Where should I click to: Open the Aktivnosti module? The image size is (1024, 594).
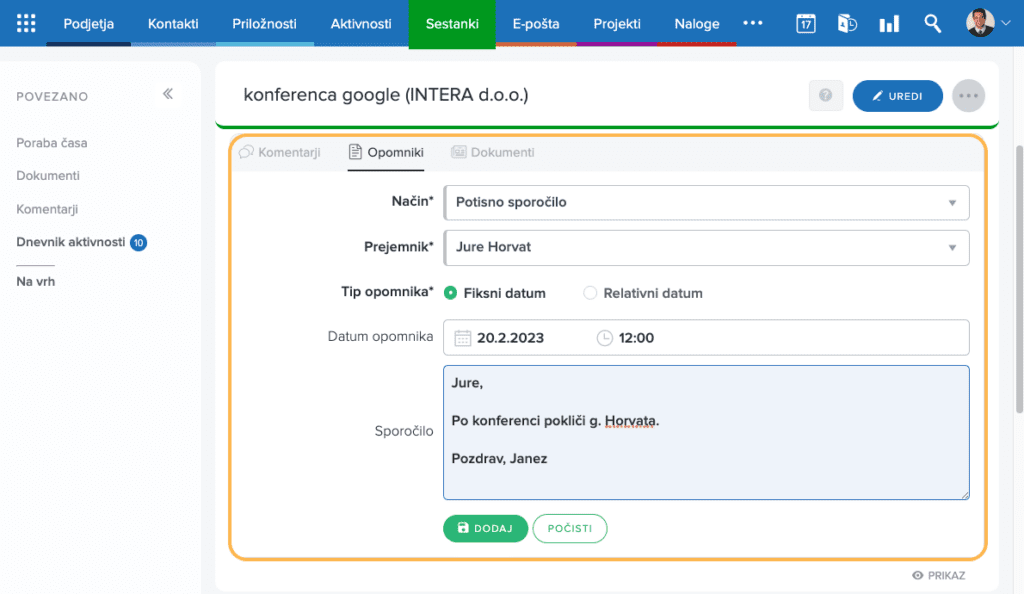[361, 23]
